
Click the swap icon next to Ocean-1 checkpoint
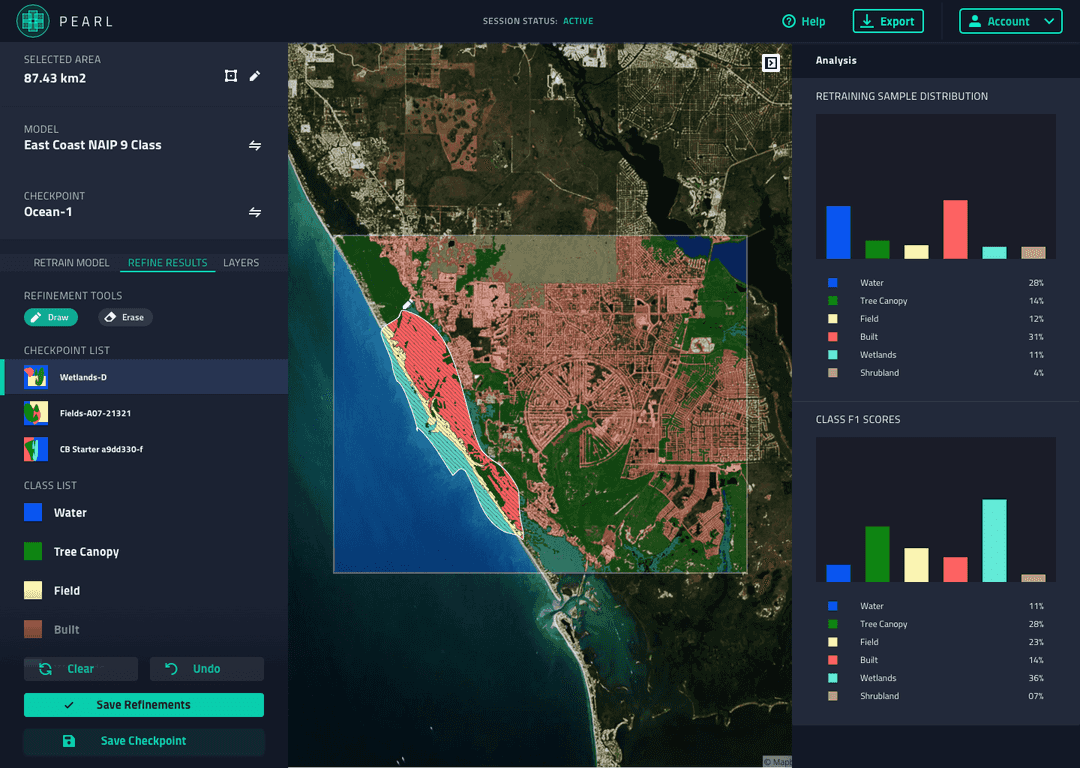click(255, 212)
